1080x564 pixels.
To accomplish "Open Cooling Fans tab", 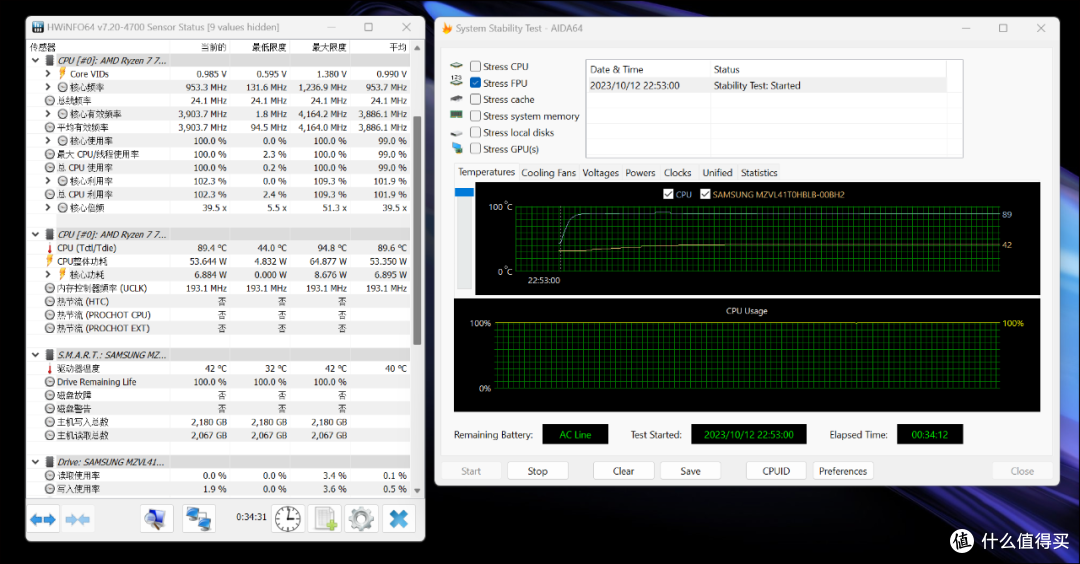I will [548, 173].
